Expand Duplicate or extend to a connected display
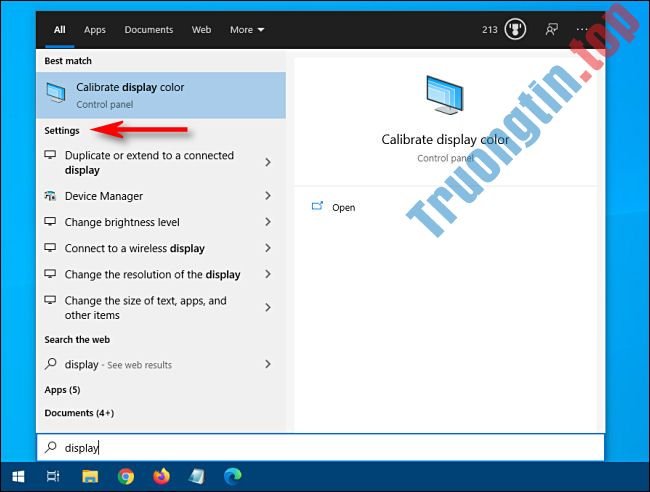 268,162
